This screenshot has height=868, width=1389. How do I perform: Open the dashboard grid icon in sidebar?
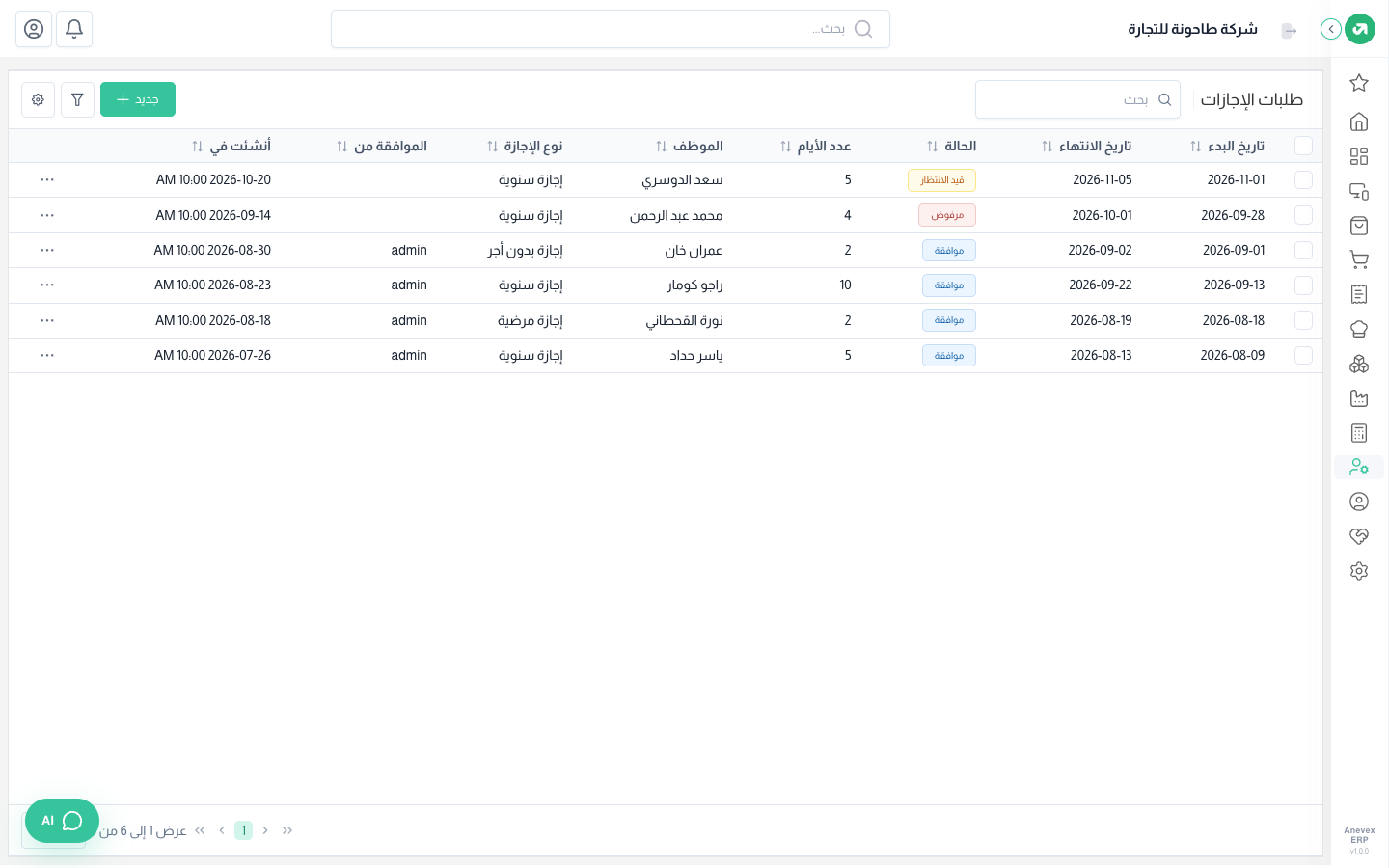coord(1359,156)
